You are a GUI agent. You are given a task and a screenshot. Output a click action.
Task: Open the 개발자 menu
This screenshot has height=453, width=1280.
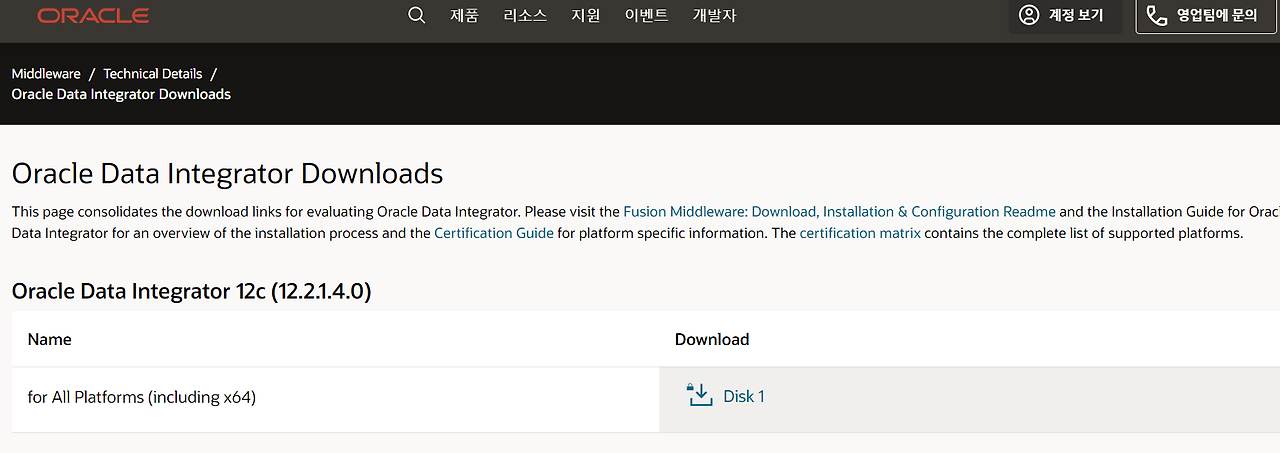[714, 15]
